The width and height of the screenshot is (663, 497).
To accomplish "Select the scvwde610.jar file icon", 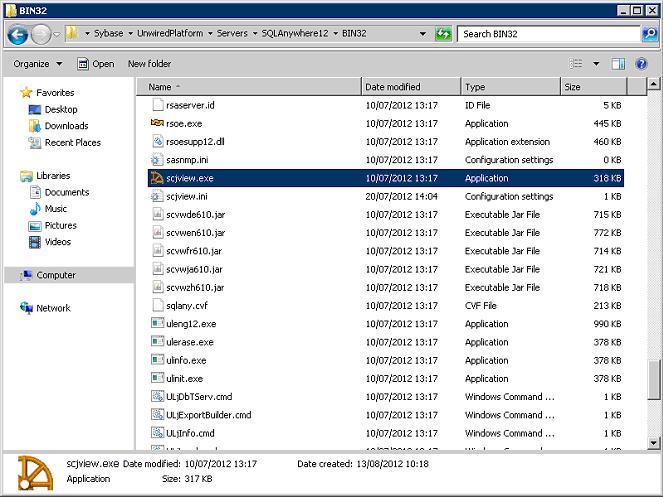I will (157, 215).
